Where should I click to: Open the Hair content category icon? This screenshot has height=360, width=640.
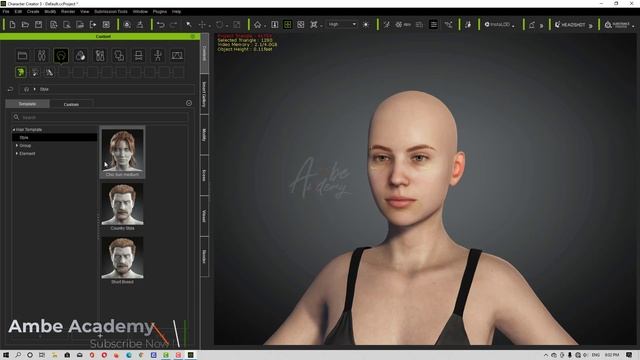(x=61, y=56)
